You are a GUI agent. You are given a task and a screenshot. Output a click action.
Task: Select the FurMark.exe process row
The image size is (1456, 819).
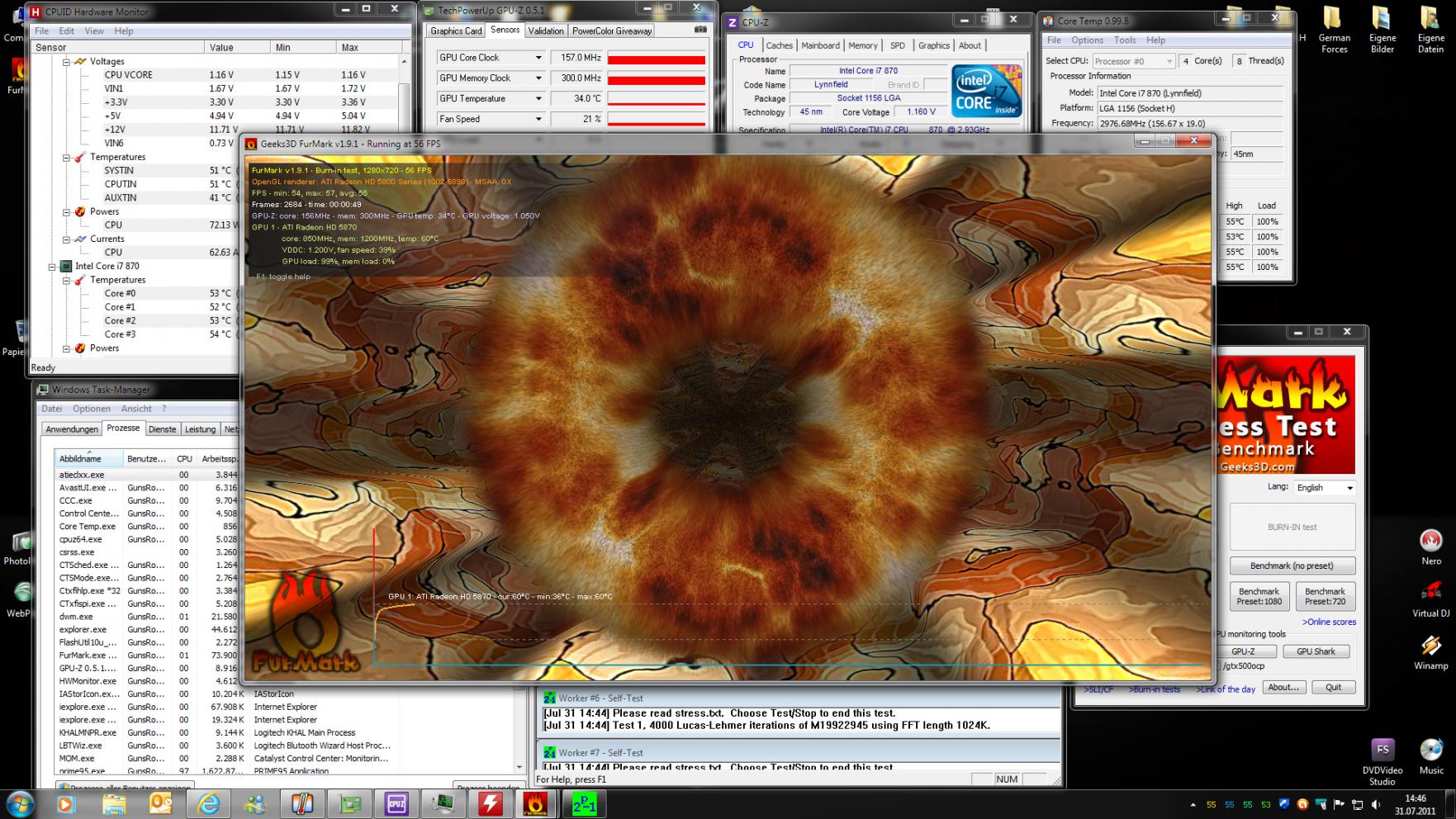[x=147, y=656]
